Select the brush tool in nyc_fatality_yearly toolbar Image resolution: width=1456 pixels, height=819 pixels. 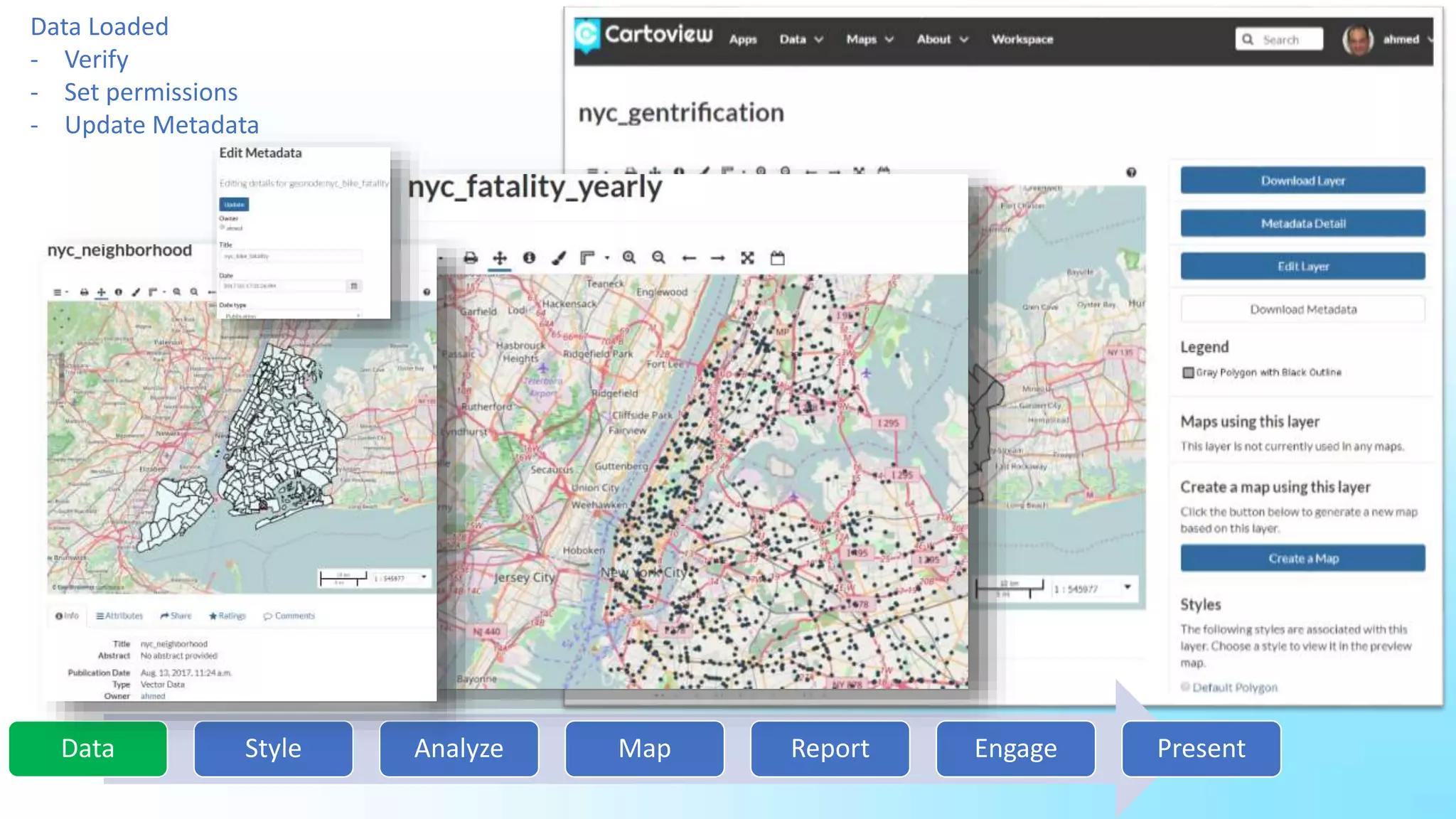560,258
